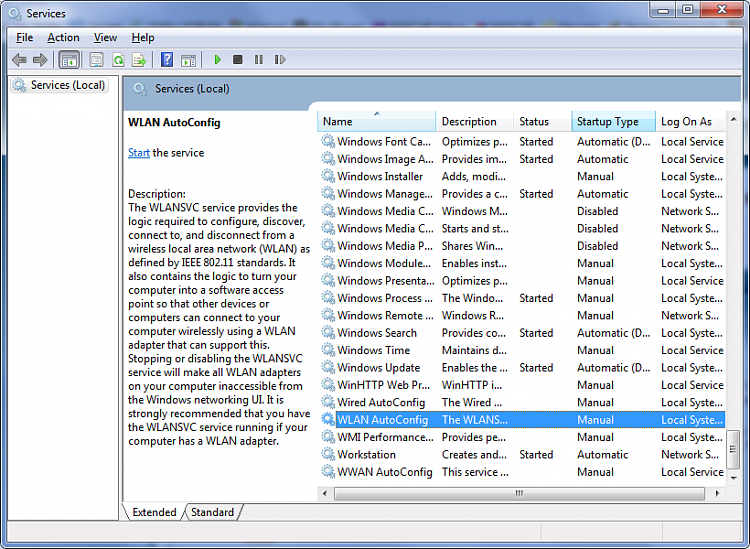Close the Services window
Screen dimensions: 750x549
pyautogui.click(x=722, y=9)
